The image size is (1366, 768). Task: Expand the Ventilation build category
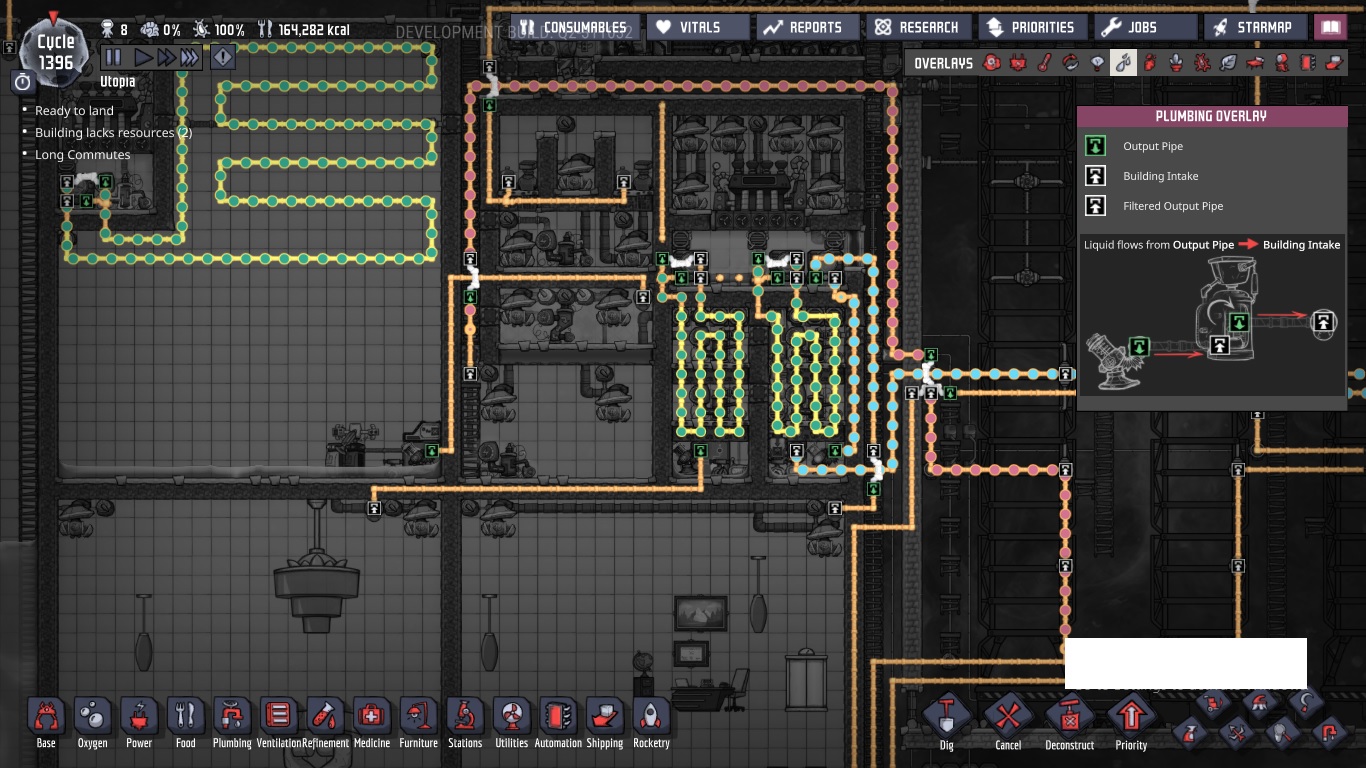279,722
